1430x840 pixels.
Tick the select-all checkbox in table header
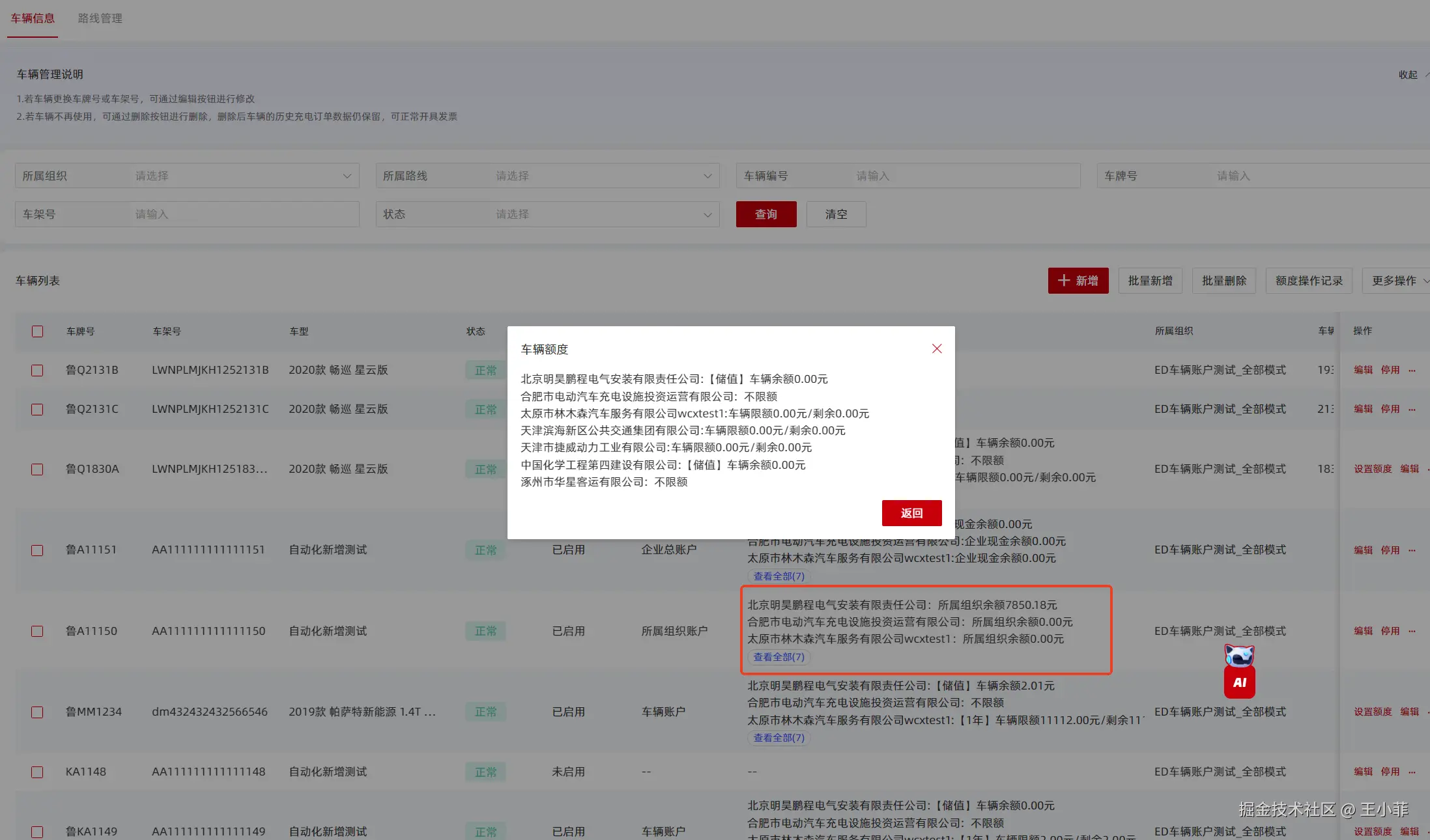(x=38, y=331)
